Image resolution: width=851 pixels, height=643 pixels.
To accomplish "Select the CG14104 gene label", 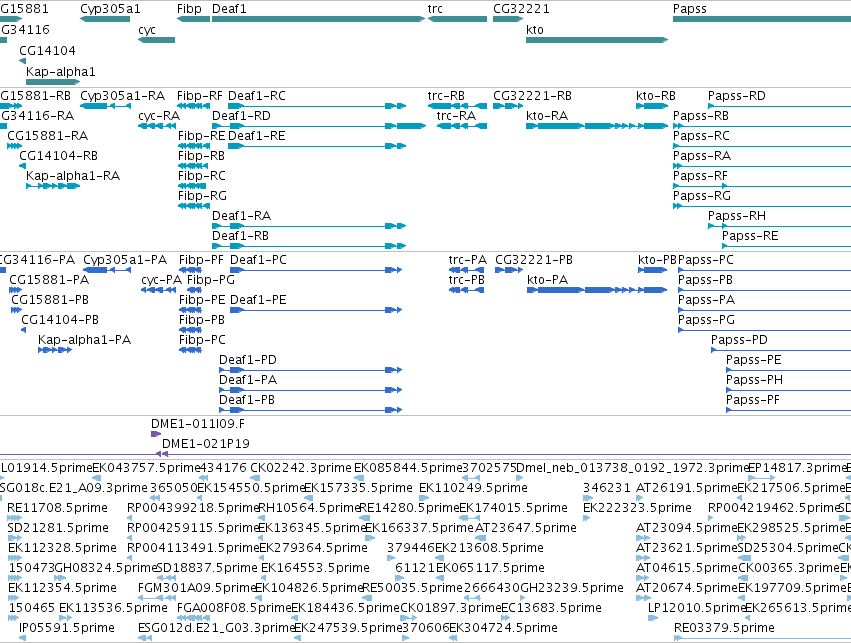I will (x=47, y=50).
